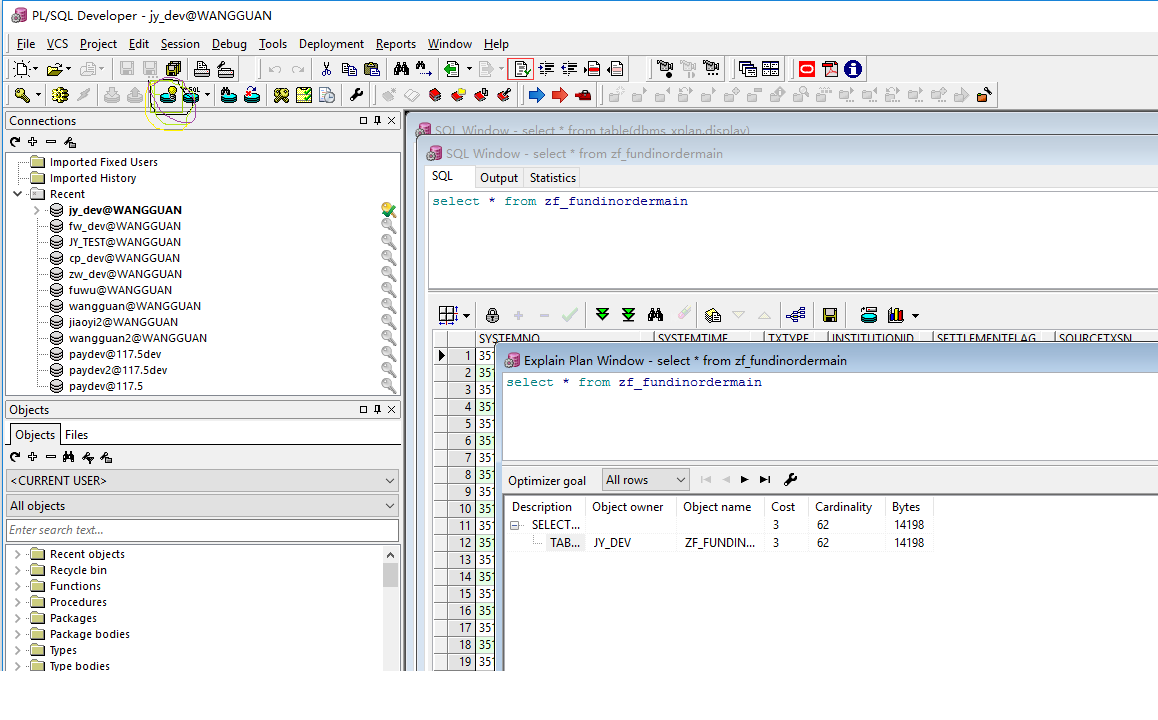Pin the Objects panel

[x=377, y=409]
